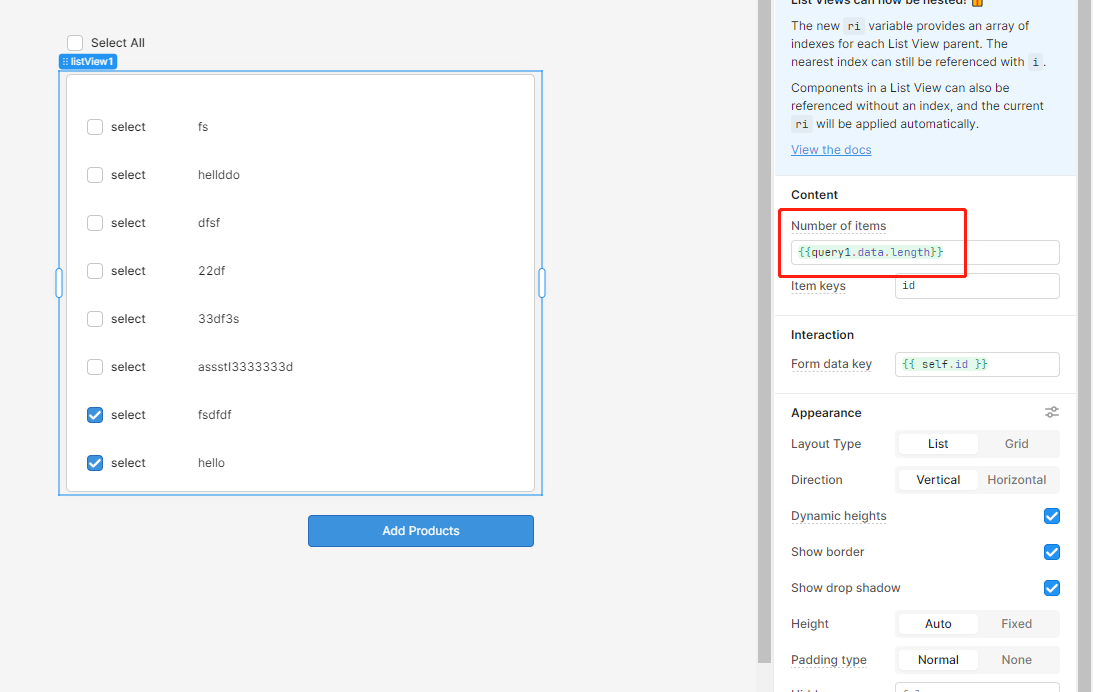
Task: Open the View the docs link
Action: pyautogui.click(x=831, y=150)
